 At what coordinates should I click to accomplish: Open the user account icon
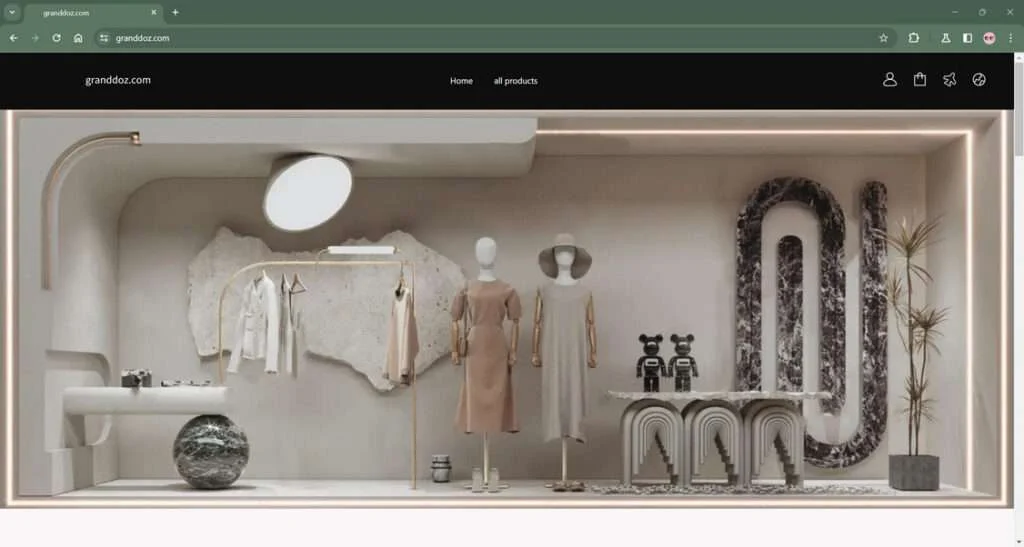(889, 80)
